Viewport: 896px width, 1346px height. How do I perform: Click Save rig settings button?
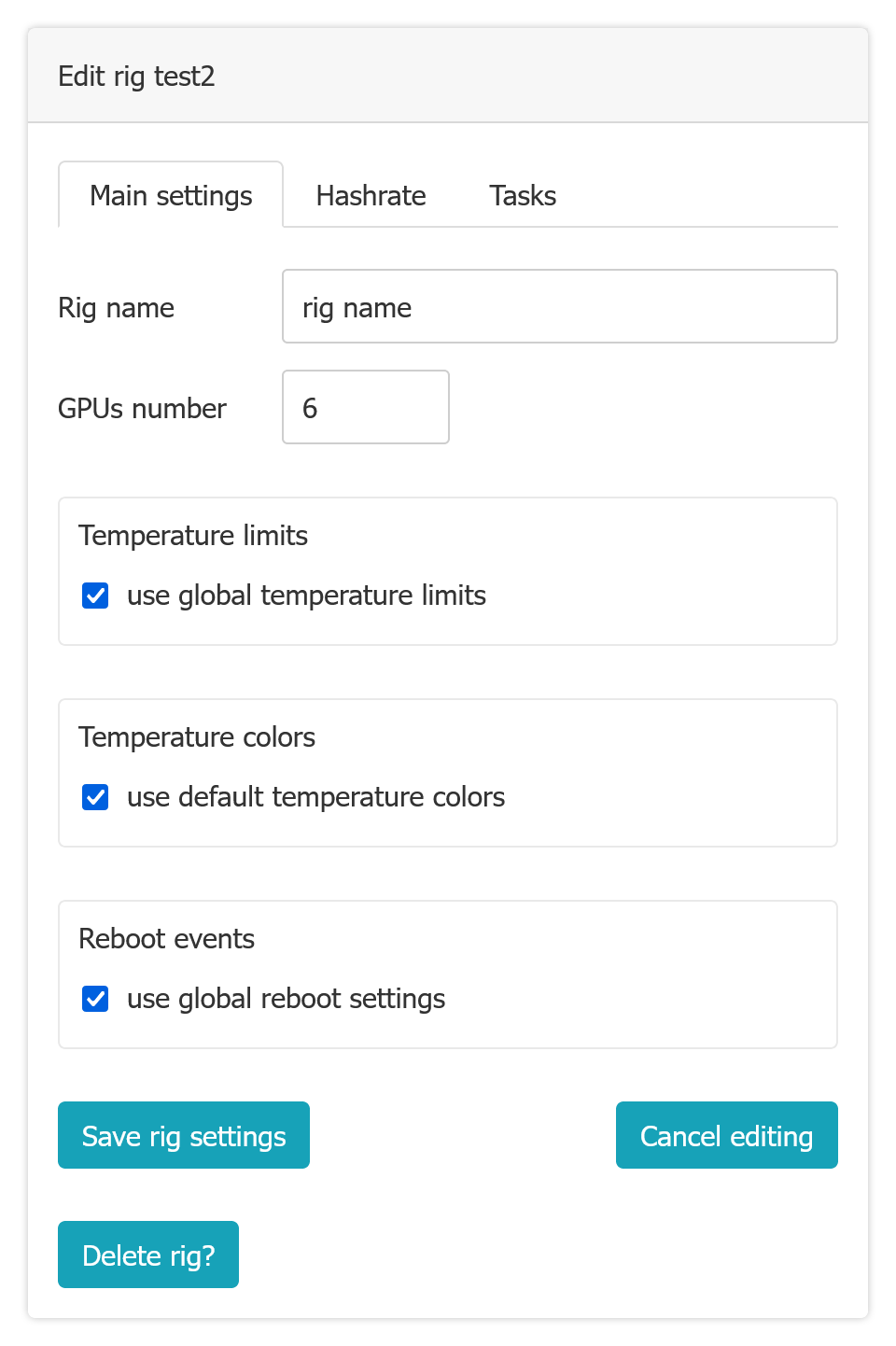pos(183,1135)
